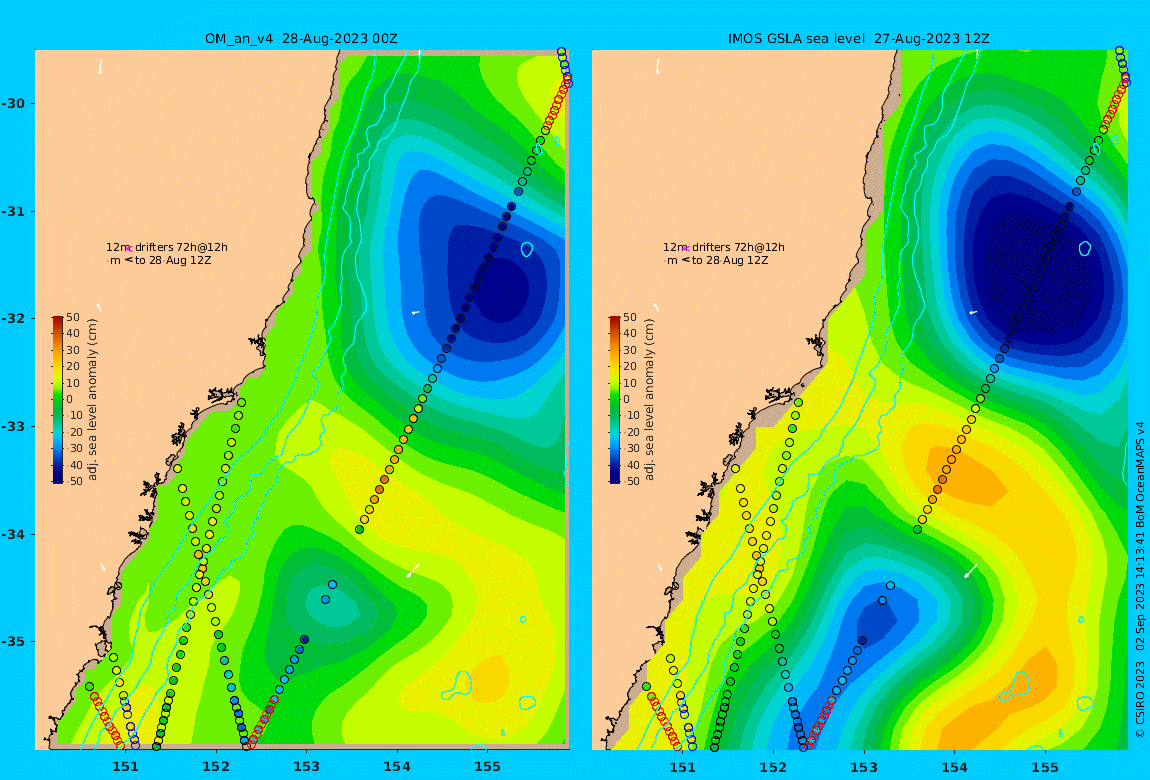This screenshot has width=1150, height=780.
Task: Click longitude label 152 under the OM_an_v4 map
Action: click(x=216, y=767)
